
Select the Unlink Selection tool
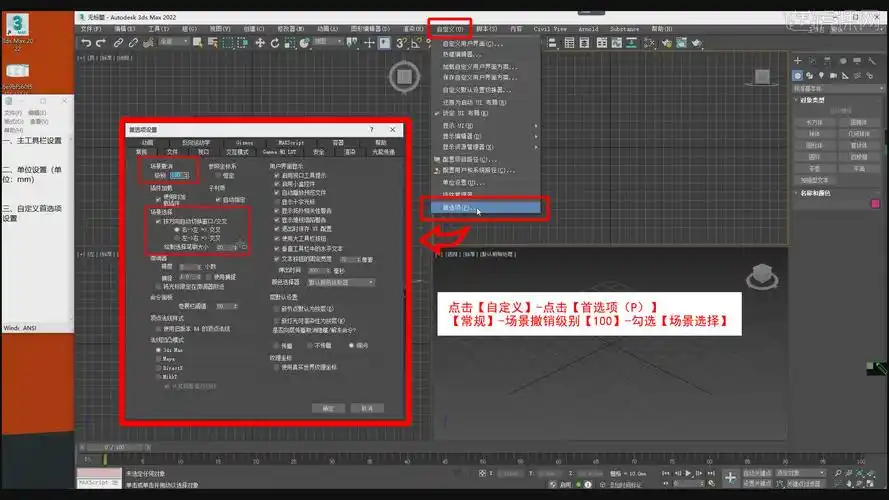[x=133, y=43]
